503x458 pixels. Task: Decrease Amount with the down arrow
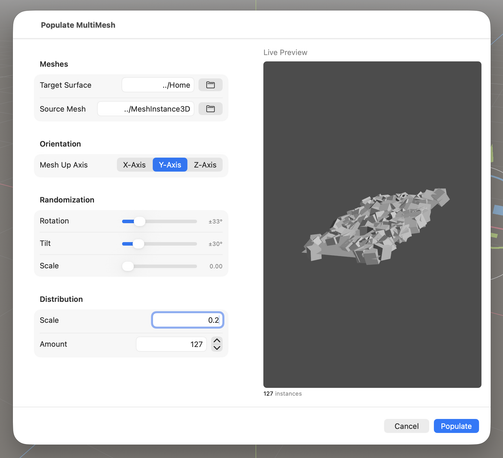[x=217, y=348]
